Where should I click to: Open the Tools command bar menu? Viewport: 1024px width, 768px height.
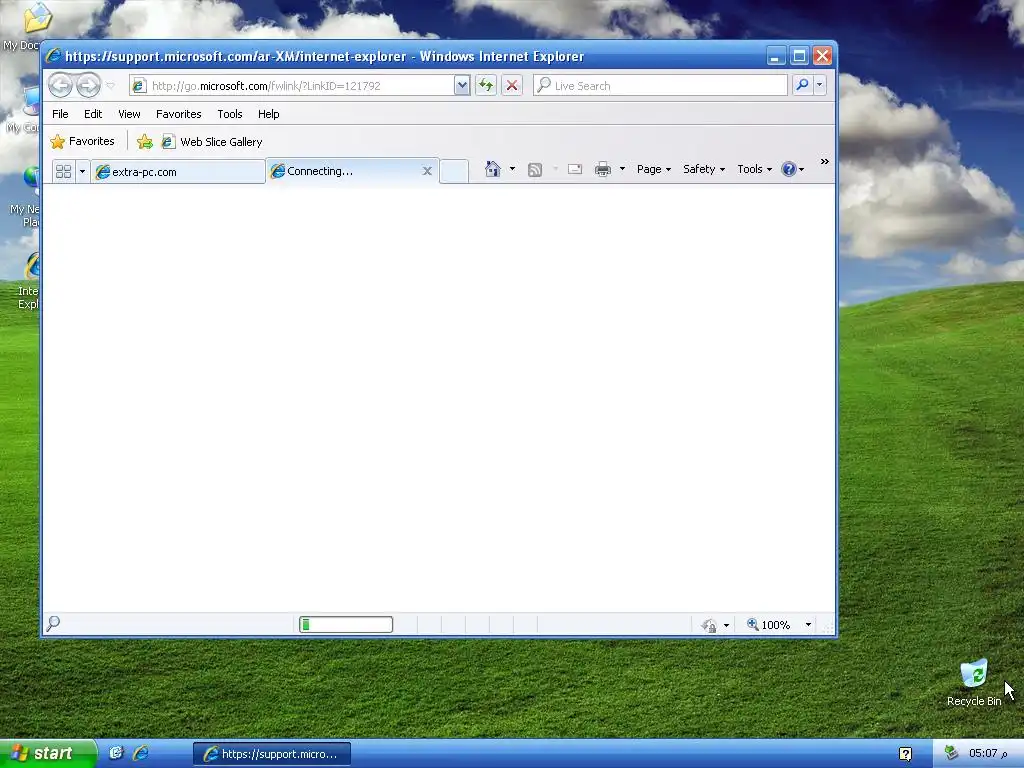click(754, 169)
